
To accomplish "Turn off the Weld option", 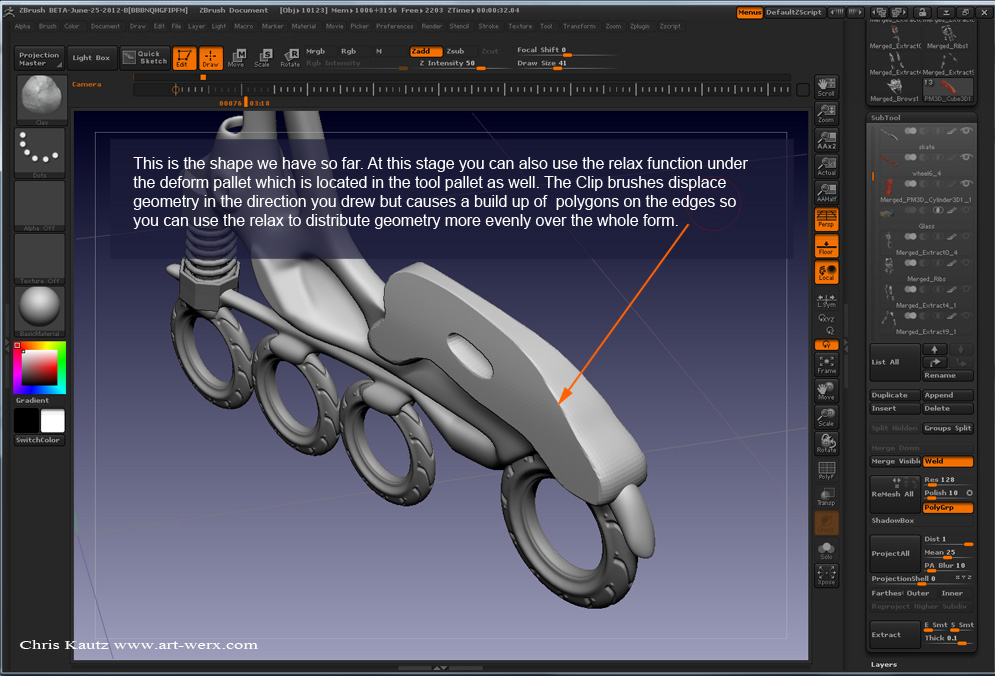I will [947, 461].
